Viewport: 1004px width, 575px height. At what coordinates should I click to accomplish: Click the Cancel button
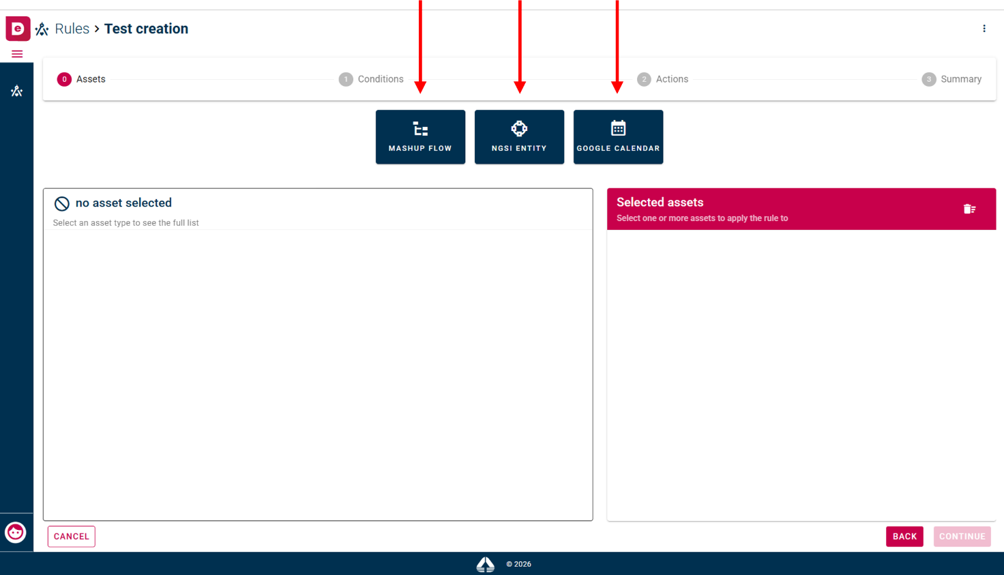(71, 537)
